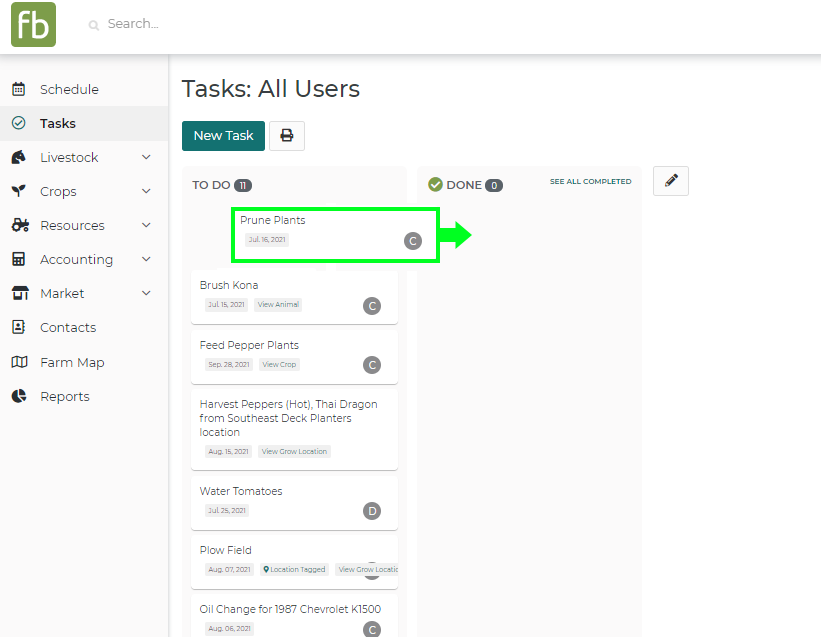
Task: Open the Brush Kona task
Action: point(294,297)
